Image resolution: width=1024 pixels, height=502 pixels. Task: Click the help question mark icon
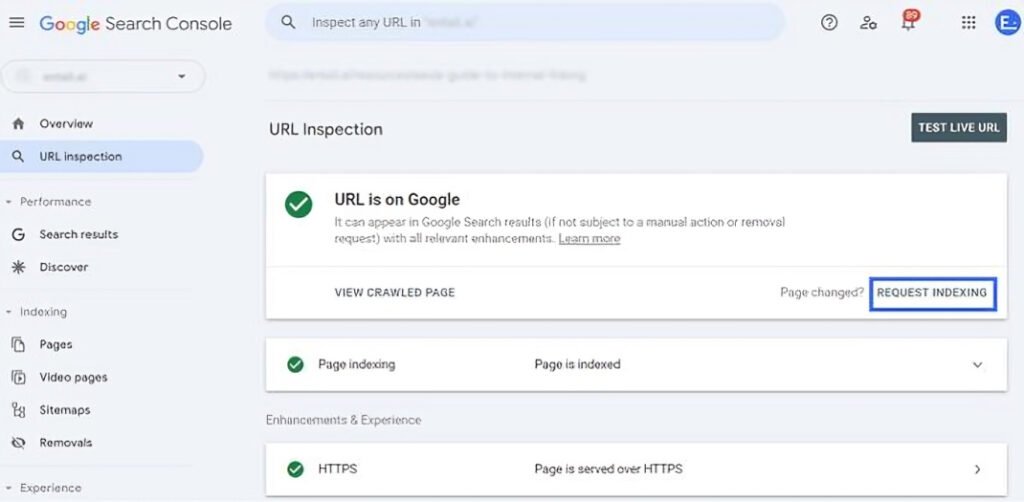(x=829, y=23)
